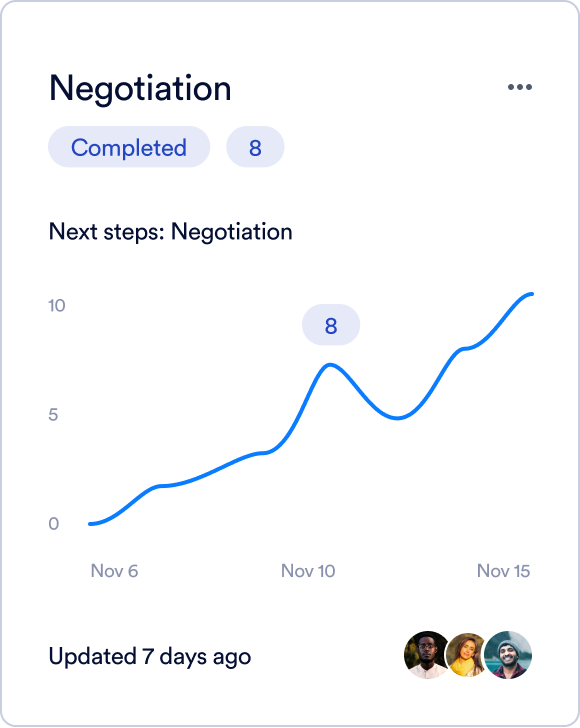The width and height of the screenshot is (580, 728).
Task: Click the Negotiation card title
Action: pyautogui.click(x=140, y=89)
